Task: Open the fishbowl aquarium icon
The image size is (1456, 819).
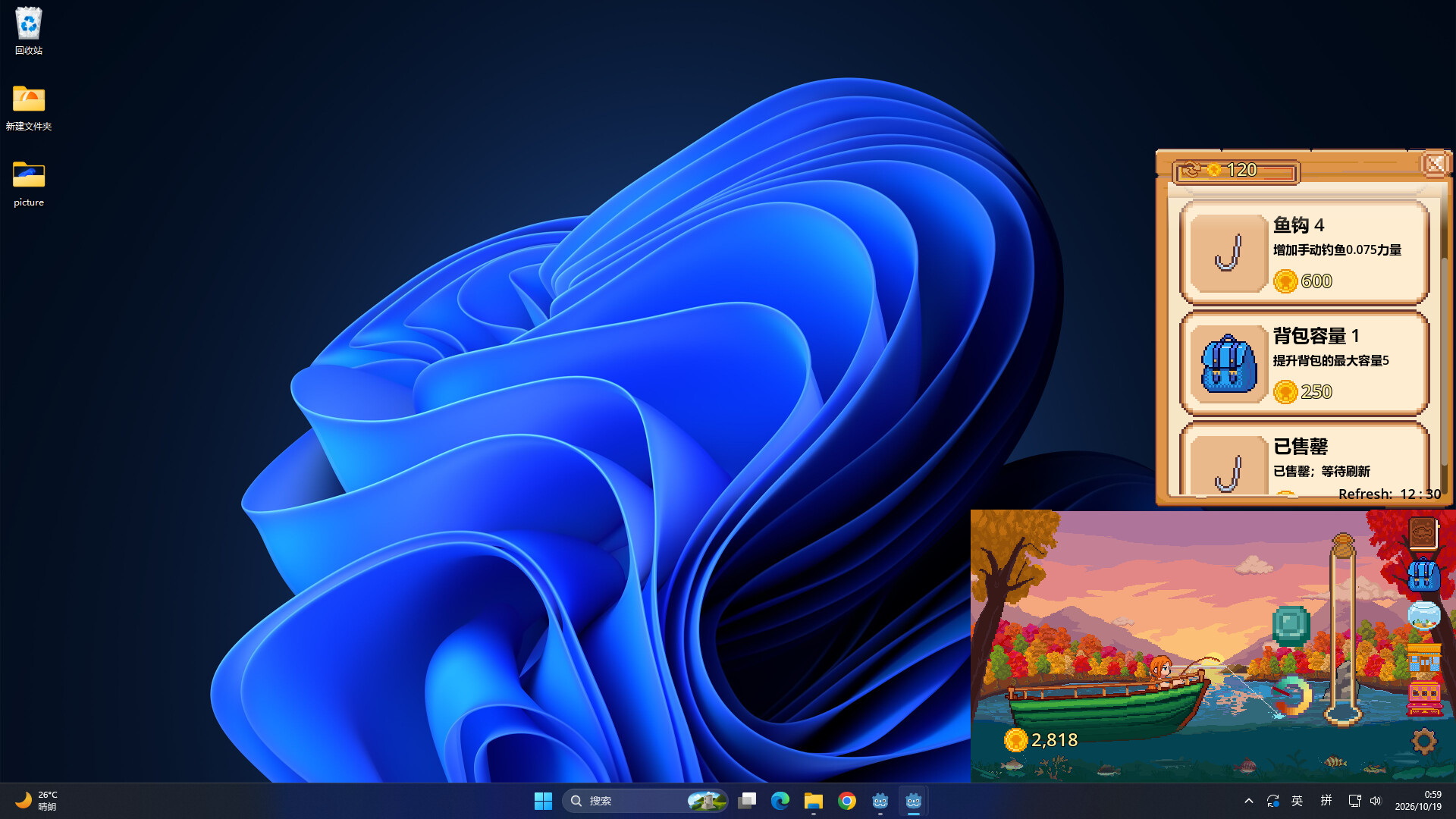Action: pyautogui.click(x=1423, y=615)
